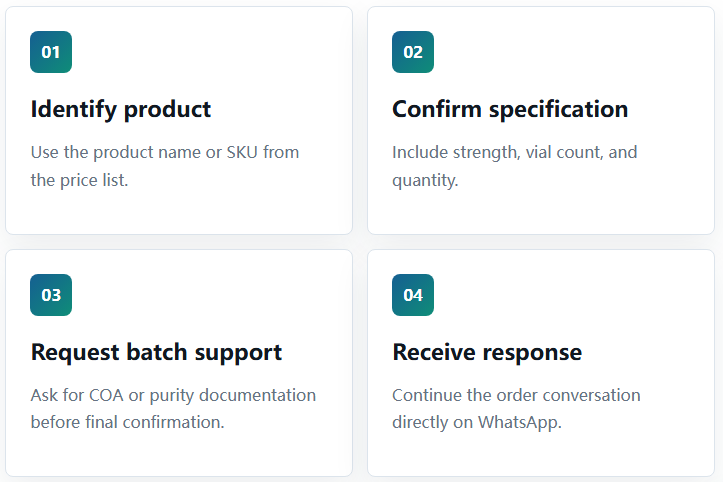
Task: Select the 'before final confirmation' text line
Action: tap(127, 422)
